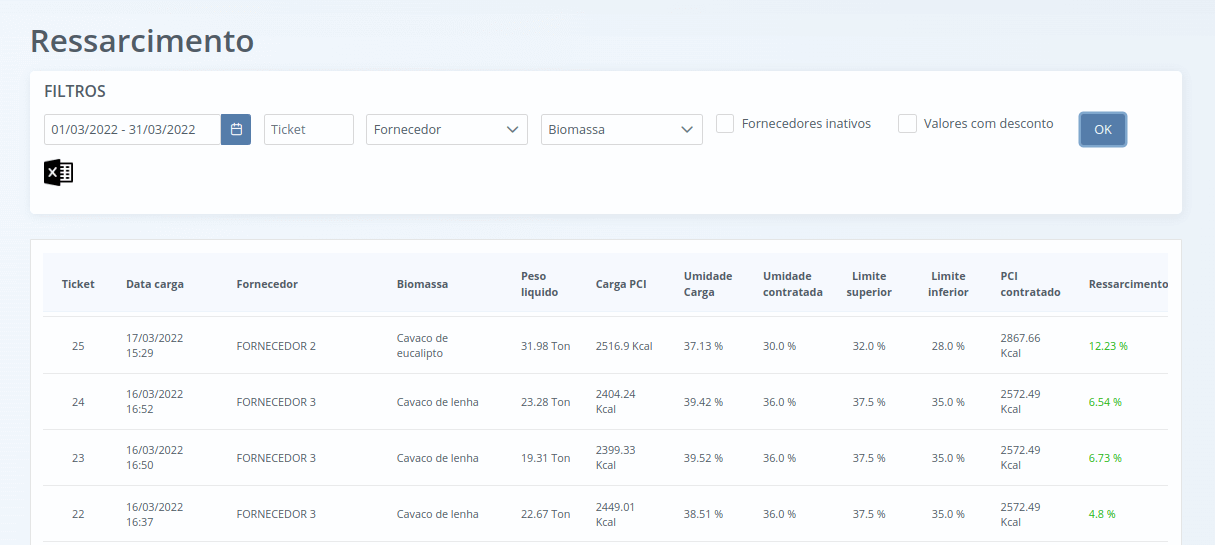Click date 16/03/2022 16:52 cell
Screen dimensions: 1215x545
pos(155,402)
